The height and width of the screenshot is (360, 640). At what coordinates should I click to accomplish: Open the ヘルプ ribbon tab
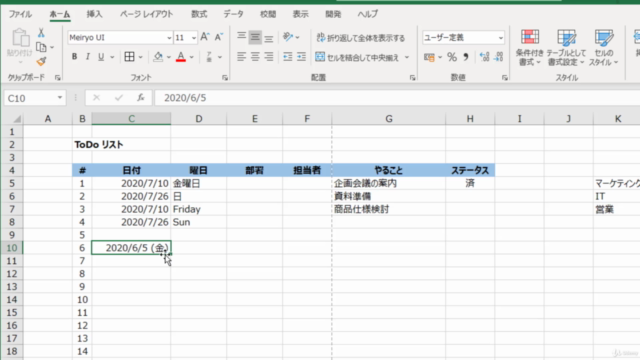(x=368, y=14)
